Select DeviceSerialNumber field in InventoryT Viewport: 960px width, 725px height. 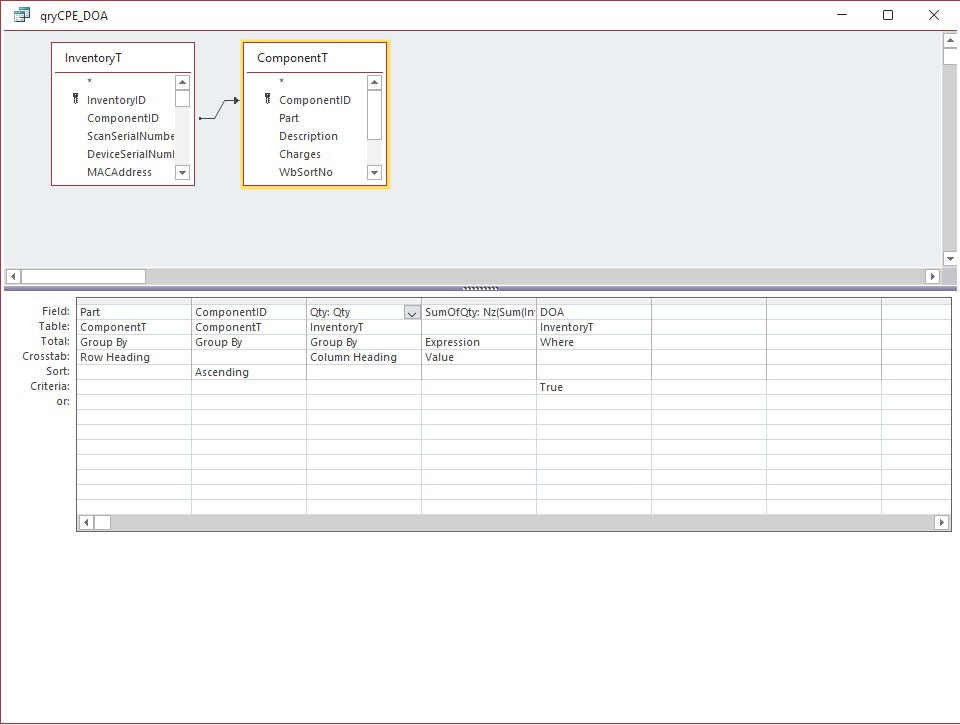pyautogui.click(x=130, y=154)
